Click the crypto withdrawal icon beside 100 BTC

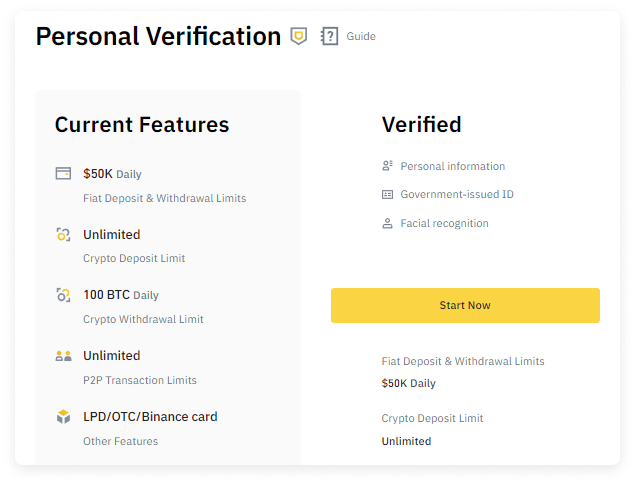point(63,295)
